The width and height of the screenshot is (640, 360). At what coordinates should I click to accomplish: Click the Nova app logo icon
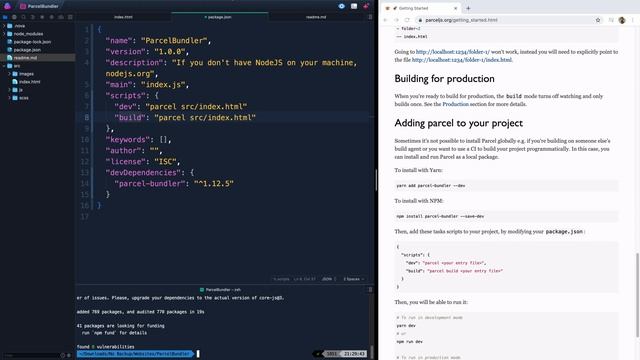coord(7,6)
